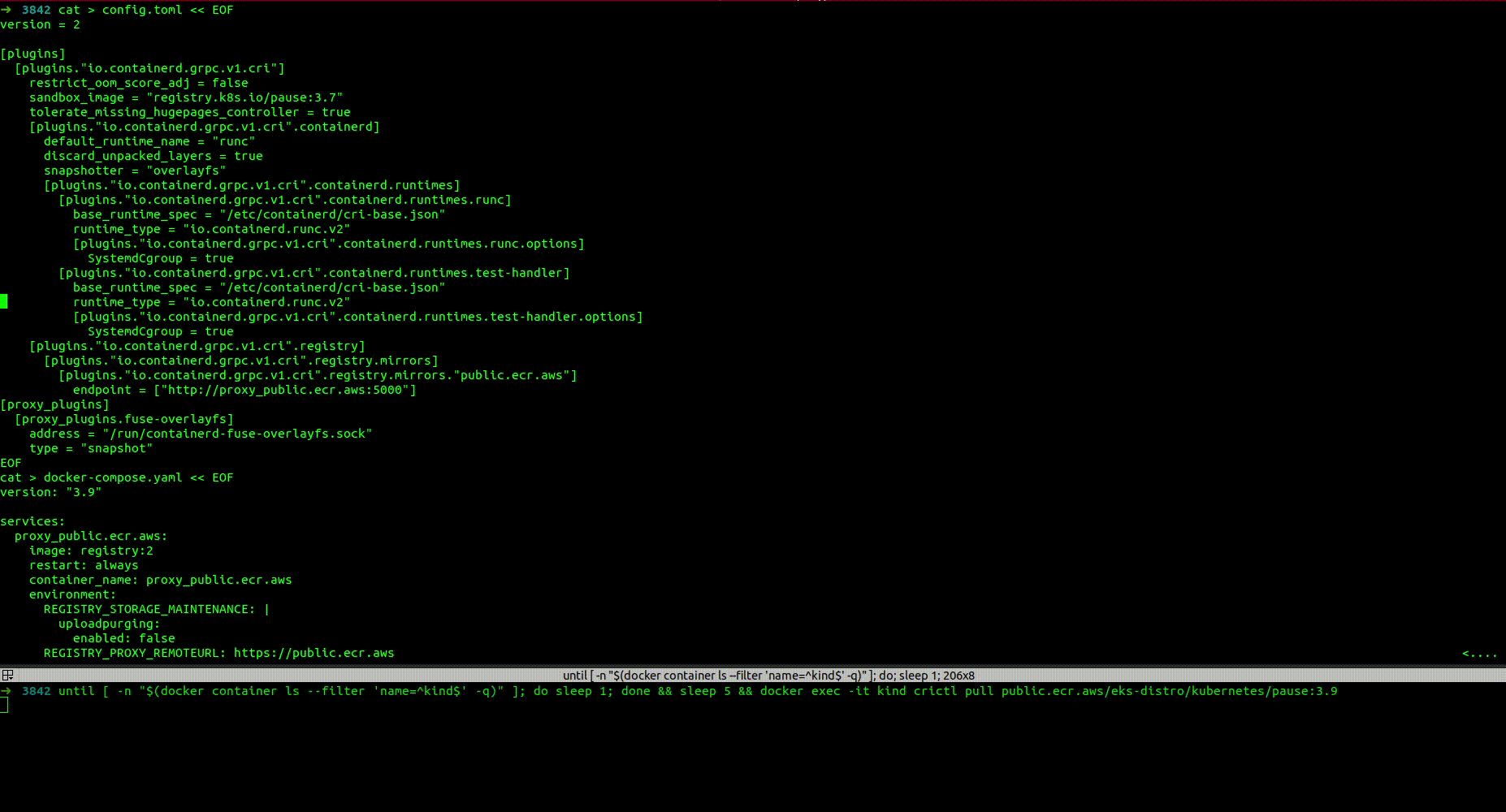
Task: Select the block cursor on the runtime_type line
Action: coord(5,300)
